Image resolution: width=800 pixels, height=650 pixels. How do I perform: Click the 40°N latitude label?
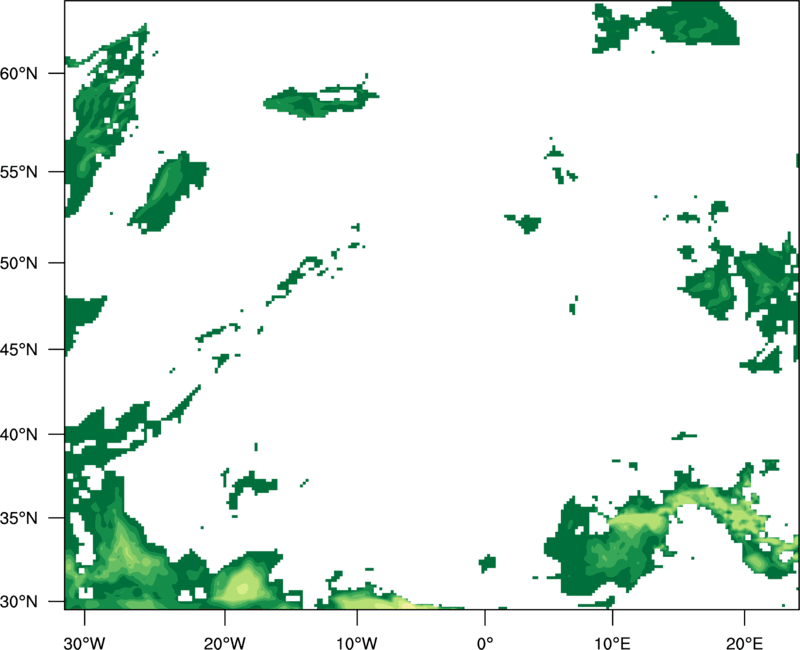19,435
